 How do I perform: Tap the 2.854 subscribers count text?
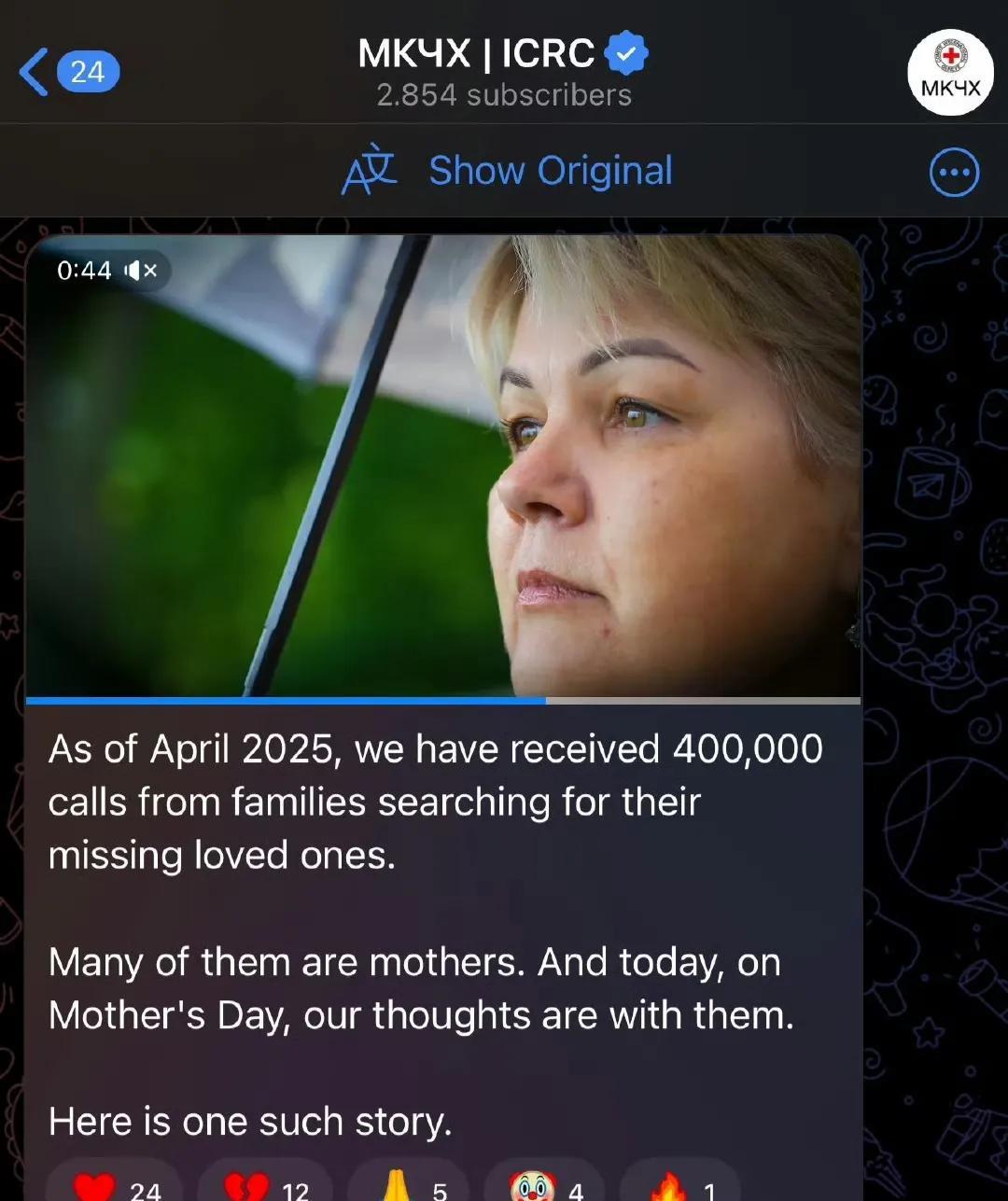(x=504, y=95)
